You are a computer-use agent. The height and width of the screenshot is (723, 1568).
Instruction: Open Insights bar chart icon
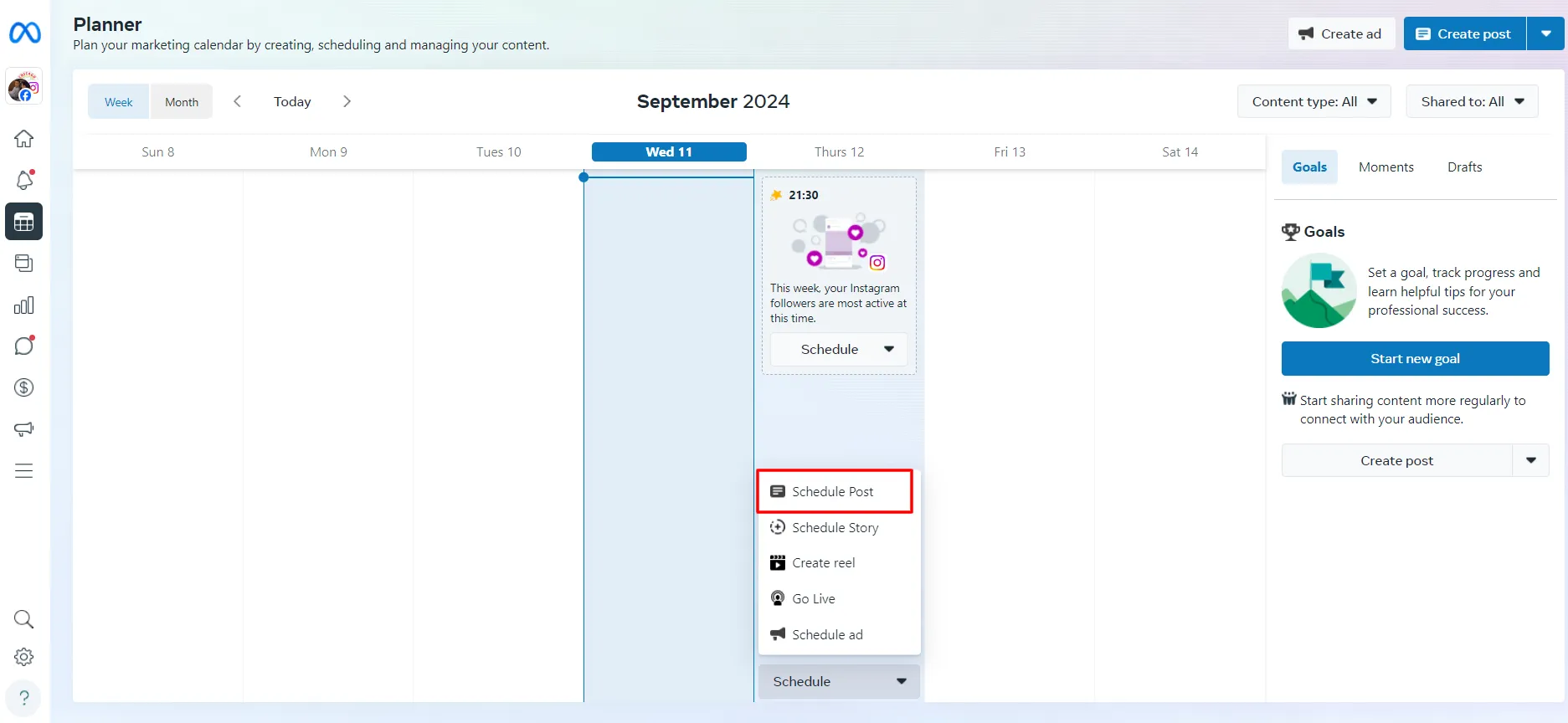(24, 305)
